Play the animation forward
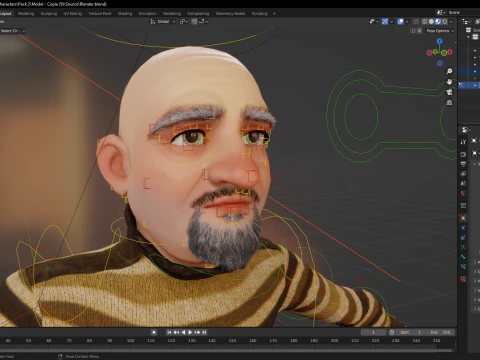 click(x=190, y=332)
